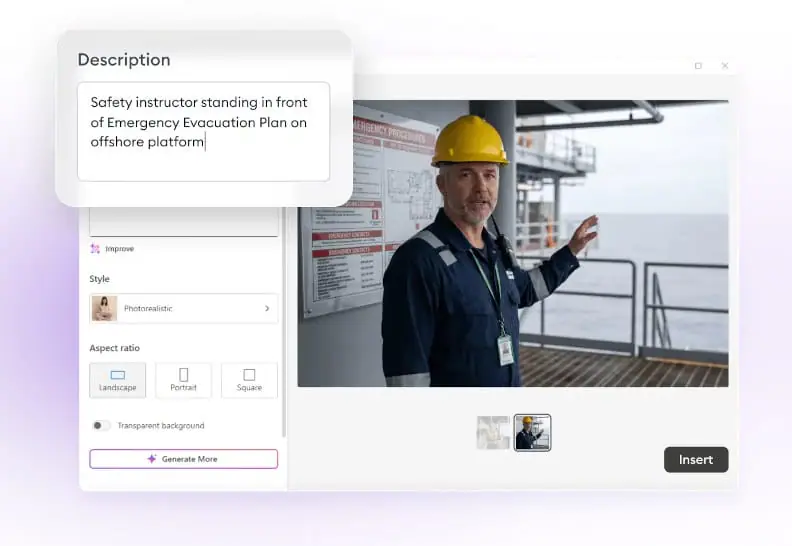Viewport: 792px width, 546px height.
Task: Click the Improve text link
Action: (120, 249)
